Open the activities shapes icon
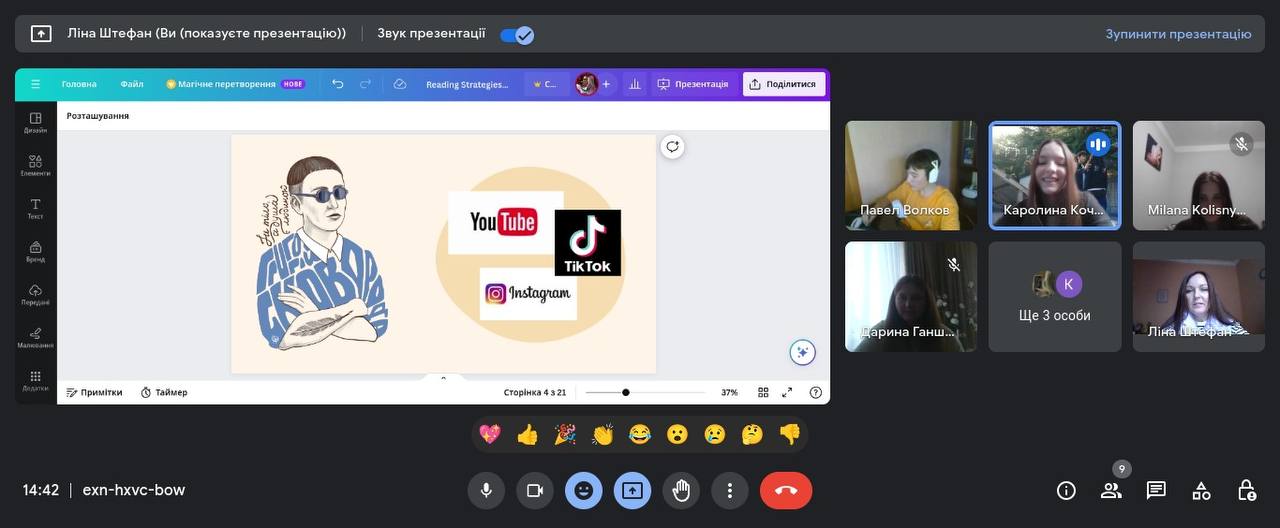 [1201, 490]
